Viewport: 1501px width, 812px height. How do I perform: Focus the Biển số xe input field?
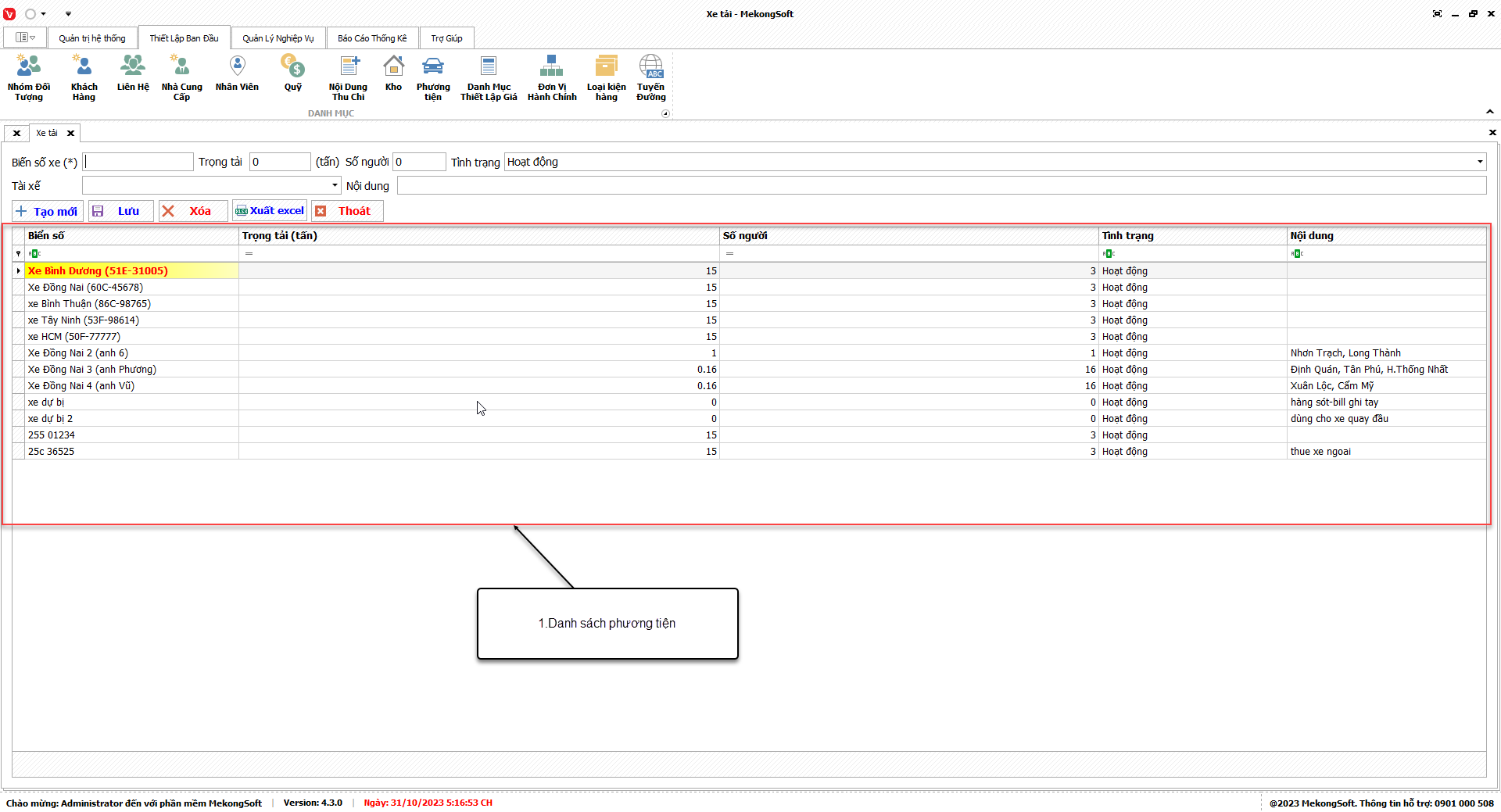[138, 162]
